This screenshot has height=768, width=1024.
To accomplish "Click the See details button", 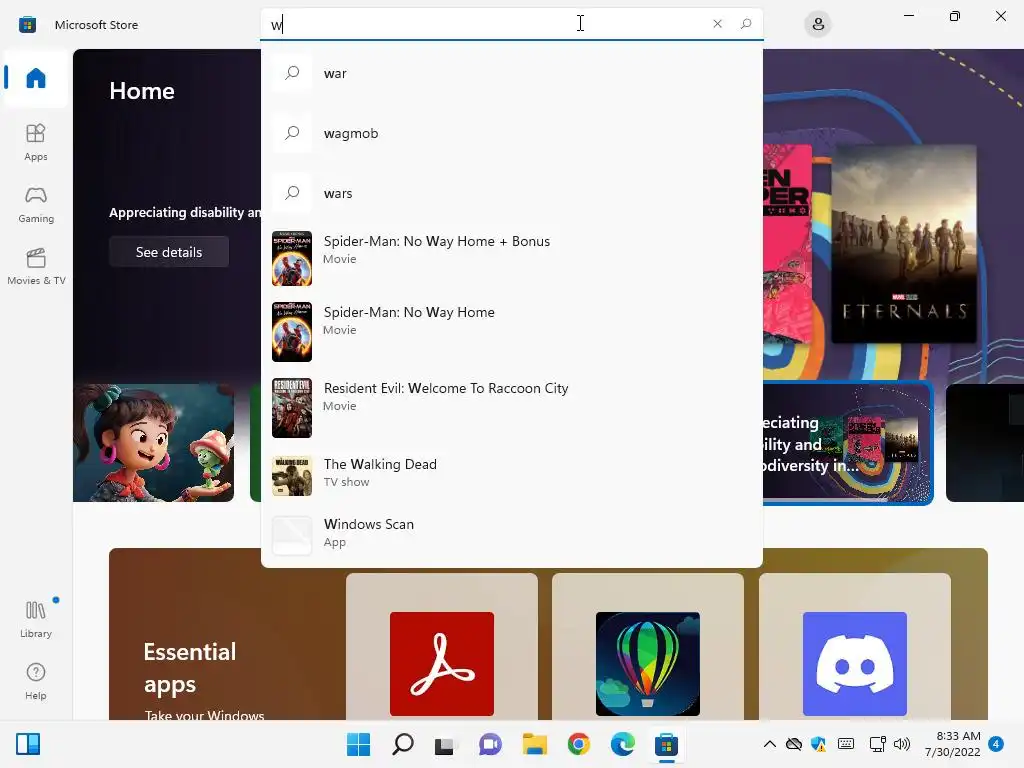I will [x=169, y=252].
